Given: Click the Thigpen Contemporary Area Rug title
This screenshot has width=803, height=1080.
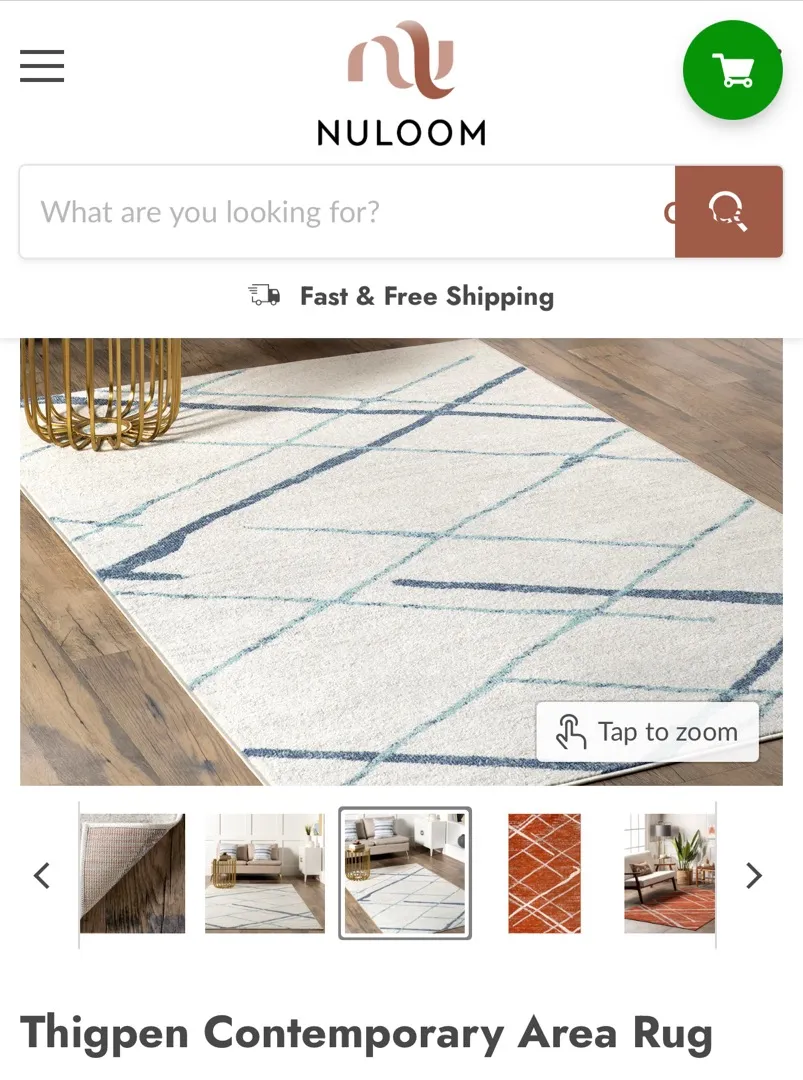Looking at the screenshot, I should coord(366,1035).
